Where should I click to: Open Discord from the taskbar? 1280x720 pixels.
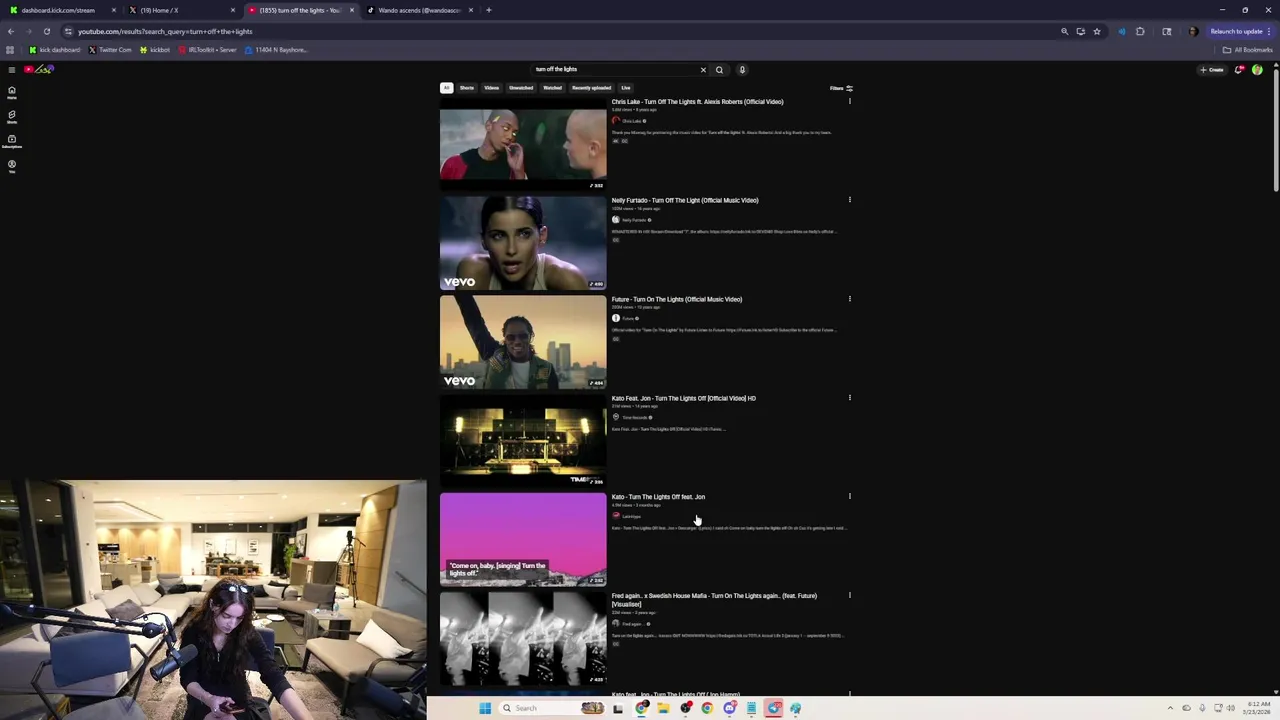[729, 708]
